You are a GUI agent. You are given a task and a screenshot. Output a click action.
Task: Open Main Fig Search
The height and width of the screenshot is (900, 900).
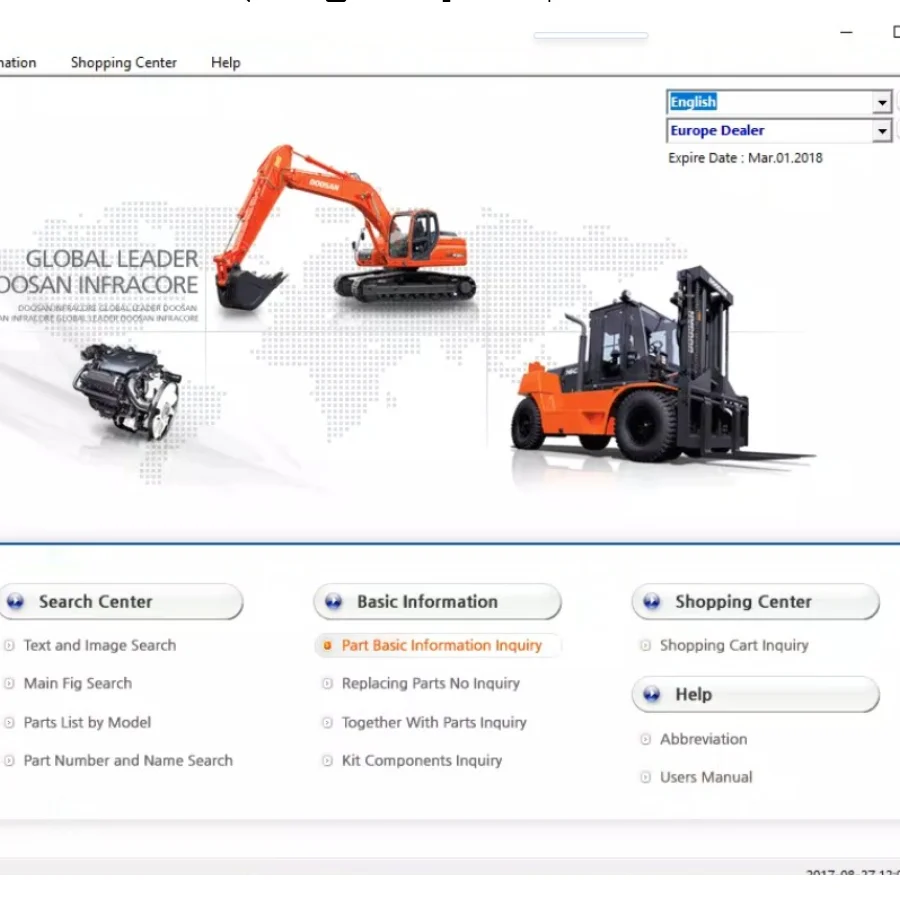click(x=78, y=683)
